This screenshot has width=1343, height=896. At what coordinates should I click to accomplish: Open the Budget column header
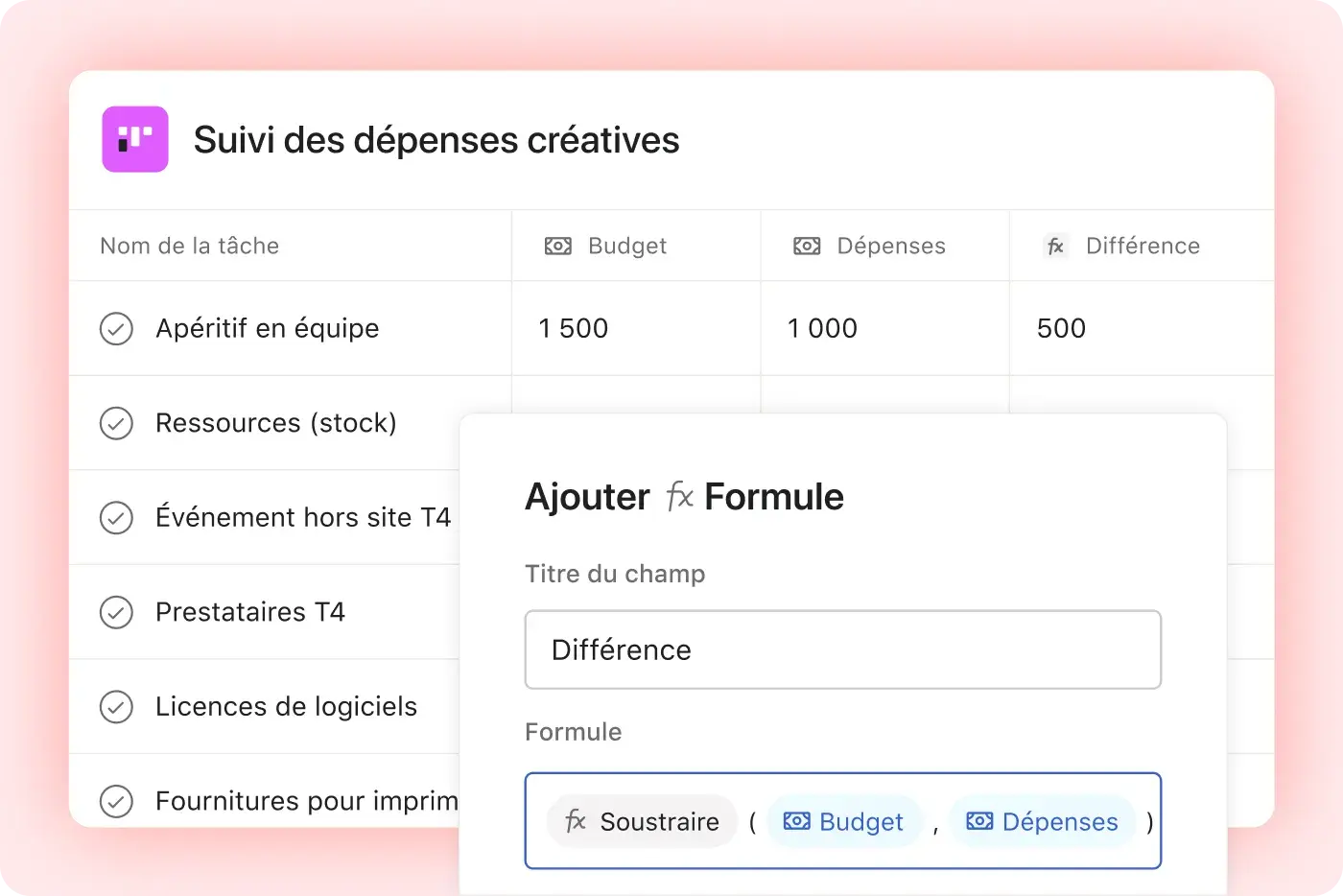[636, 246]
